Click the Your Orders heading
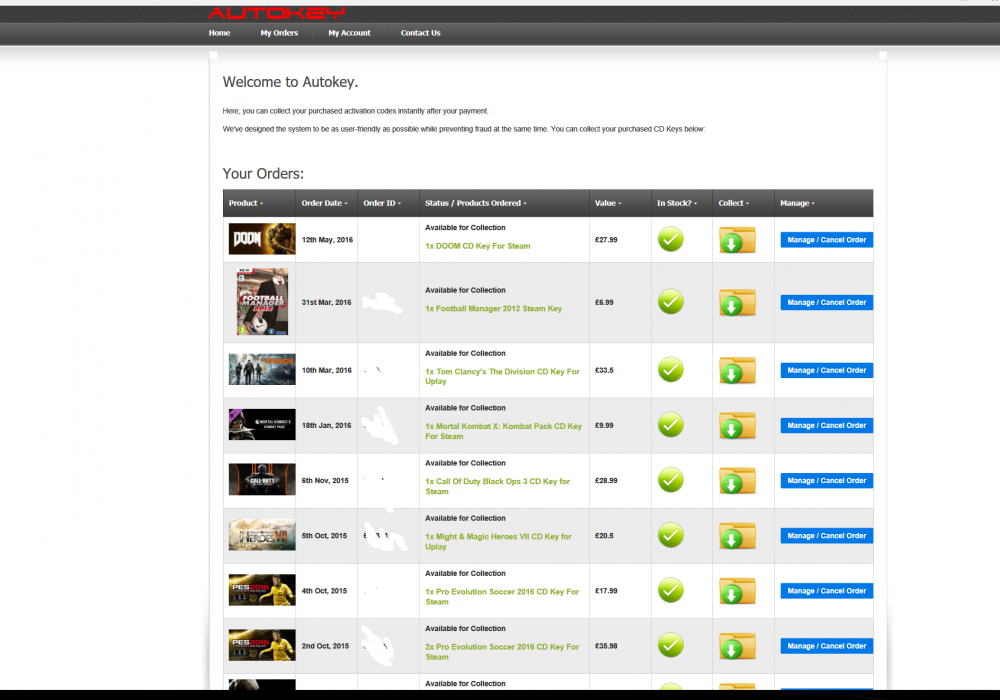This screenshot has width=1000, height=700. tap(263, 174)
